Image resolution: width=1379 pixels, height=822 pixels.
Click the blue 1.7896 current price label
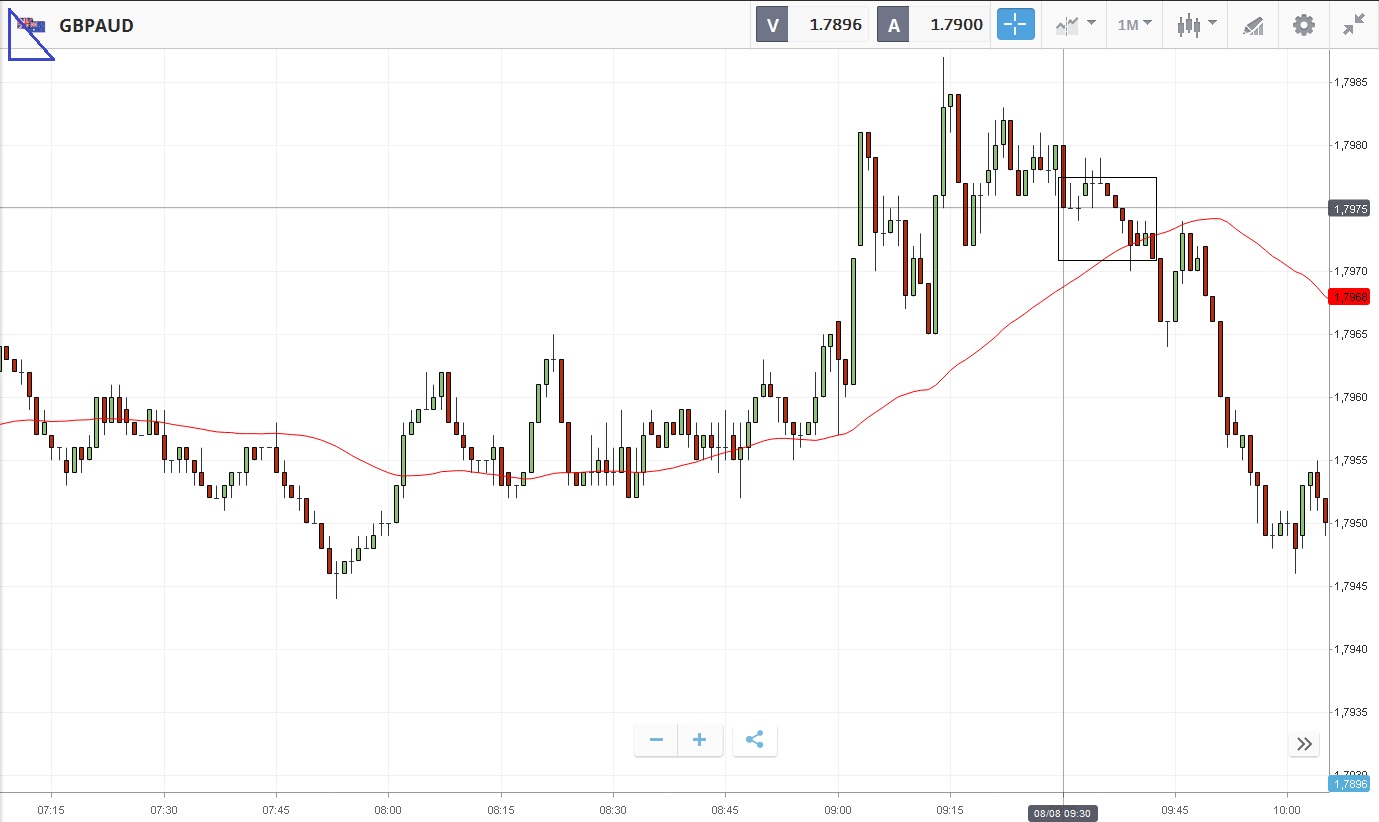(1348, 784)
